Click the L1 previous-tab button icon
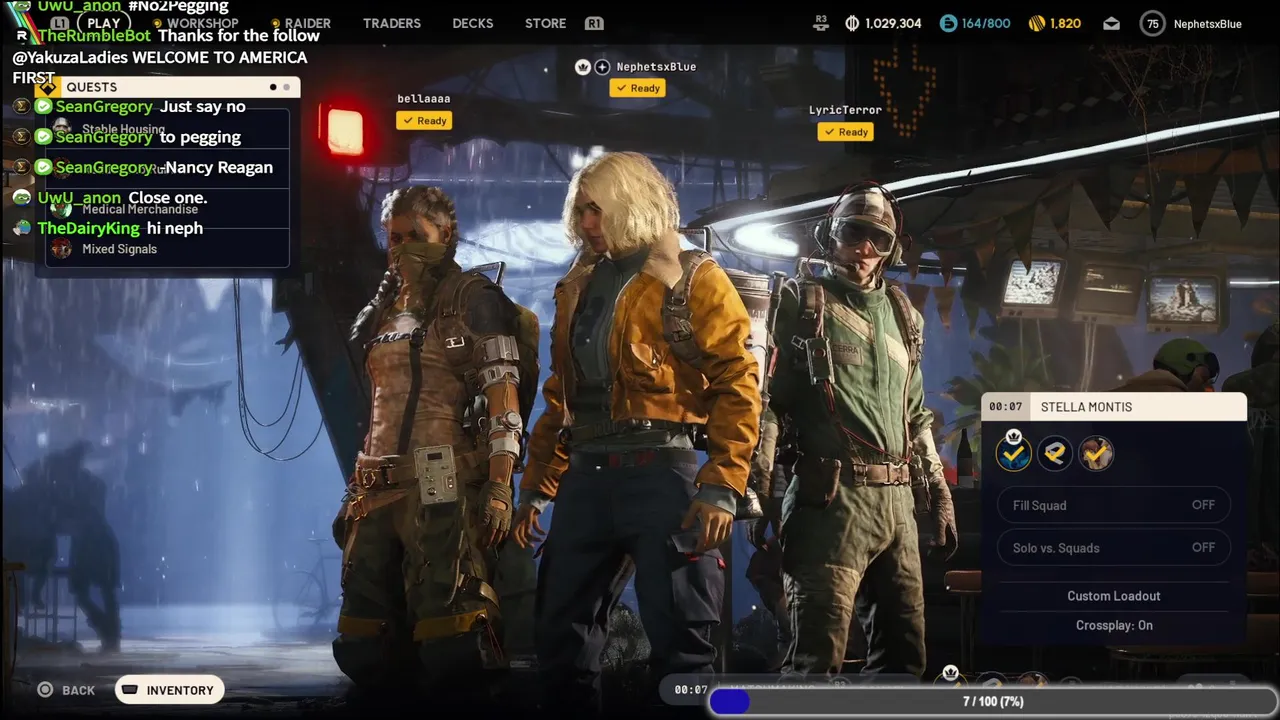The height and width of the screenshot is (720, 1280). [59, 23]
